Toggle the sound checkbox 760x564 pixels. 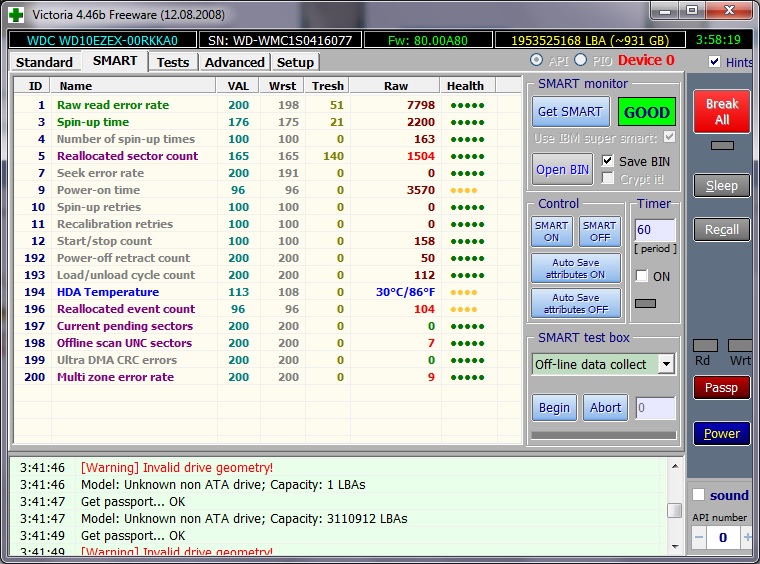(698, 495)
